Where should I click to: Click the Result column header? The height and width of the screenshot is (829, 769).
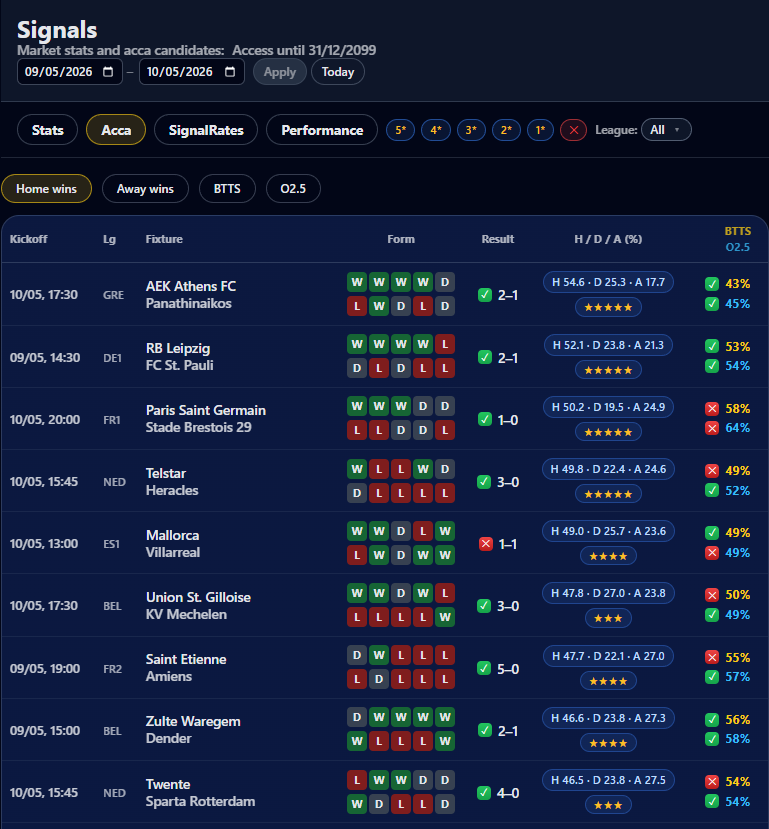(498, 239)
